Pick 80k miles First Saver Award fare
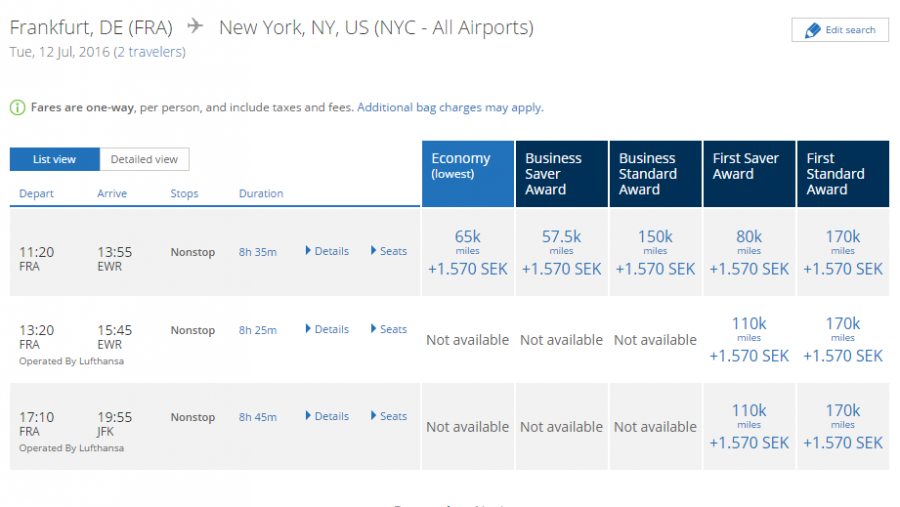Image resolution: width=900 pixels, height=507 pixels. click(x=749, y=251)
